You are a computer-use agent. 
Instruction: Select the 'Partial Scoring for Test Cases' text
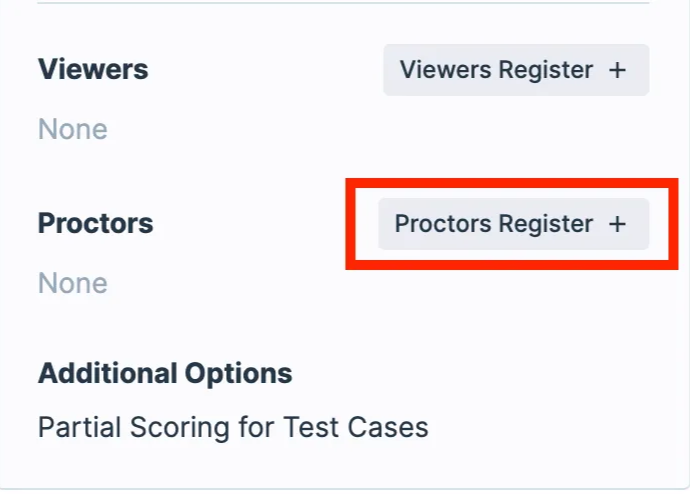pos(233,428)
